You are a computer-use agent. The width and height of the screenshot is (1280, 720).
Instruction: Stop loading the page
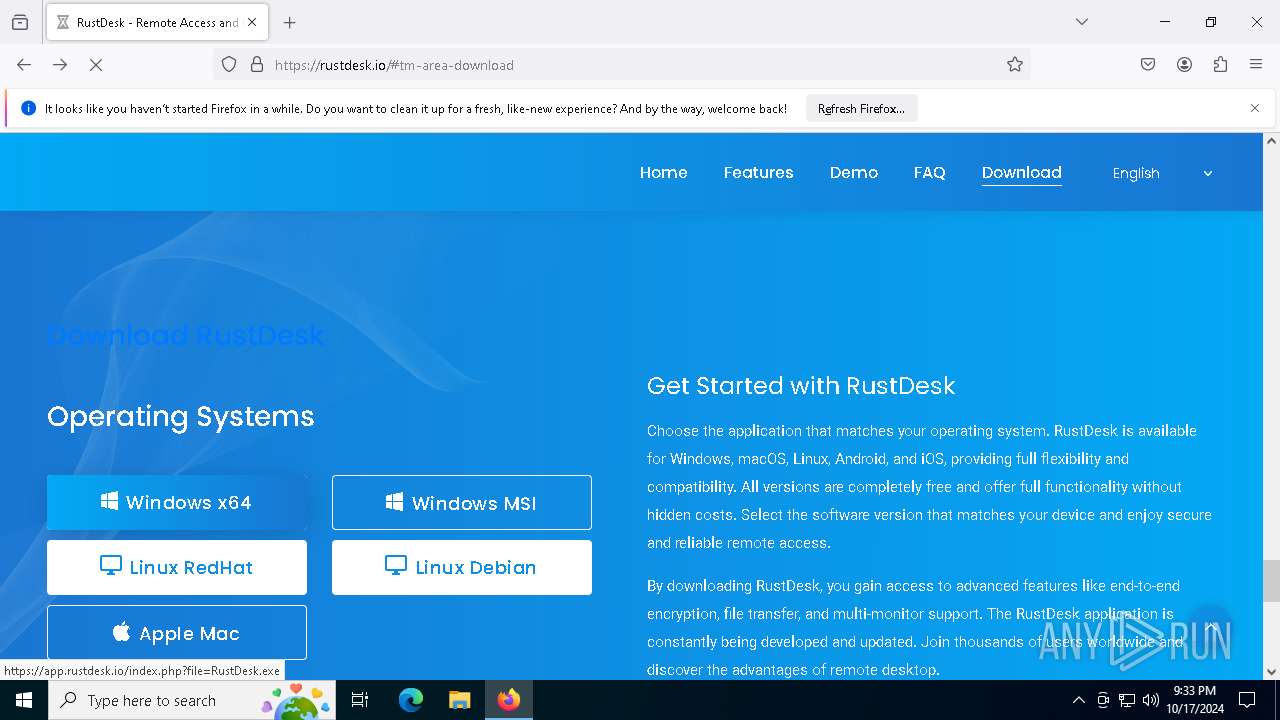tap(96, 65)
